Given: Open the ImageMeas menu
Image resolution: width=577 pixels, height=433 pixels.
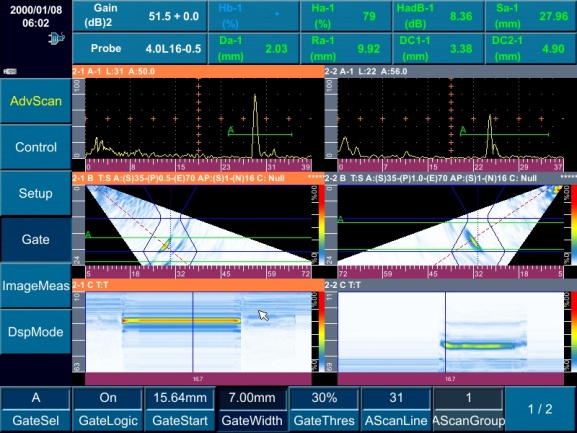Looking at the screenshot, I should 36,286.
